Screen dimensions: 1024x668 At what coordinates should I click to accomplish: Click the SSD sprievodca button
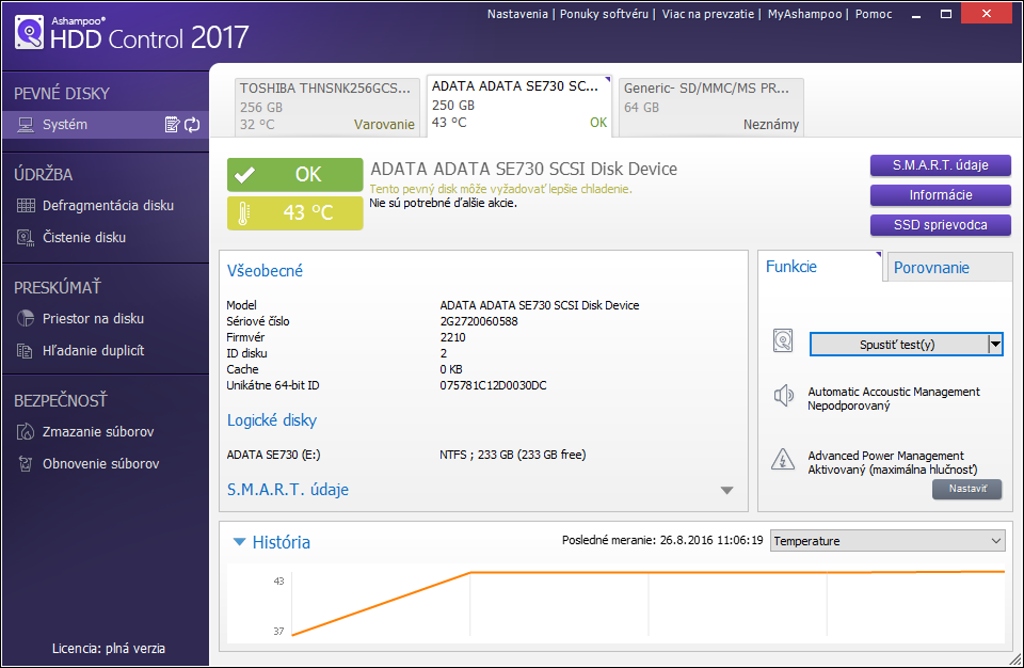940,225
